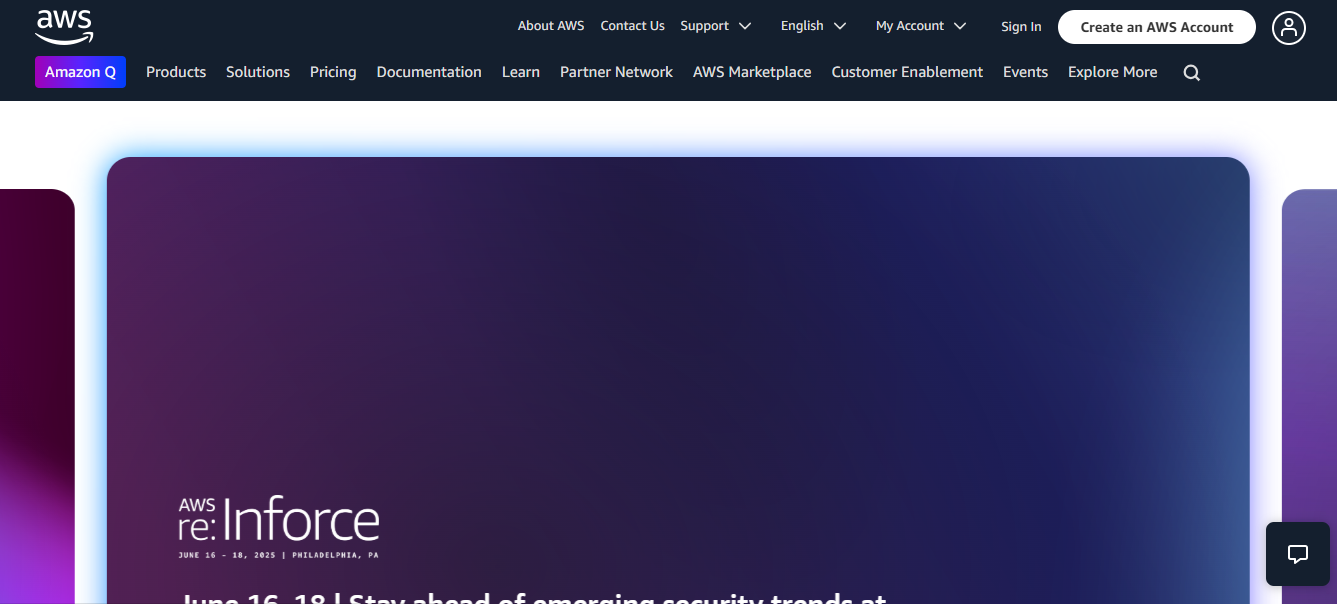This screenshot has height=604, width=1337.
Task: Go to AWS Marketplace
Action: 752,72
